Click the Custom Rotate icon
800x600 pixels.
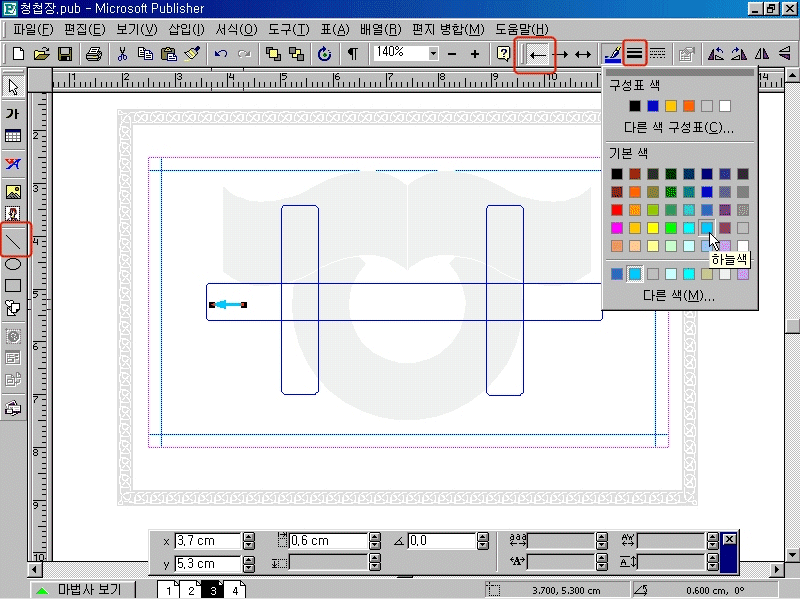tap(324, 54)
